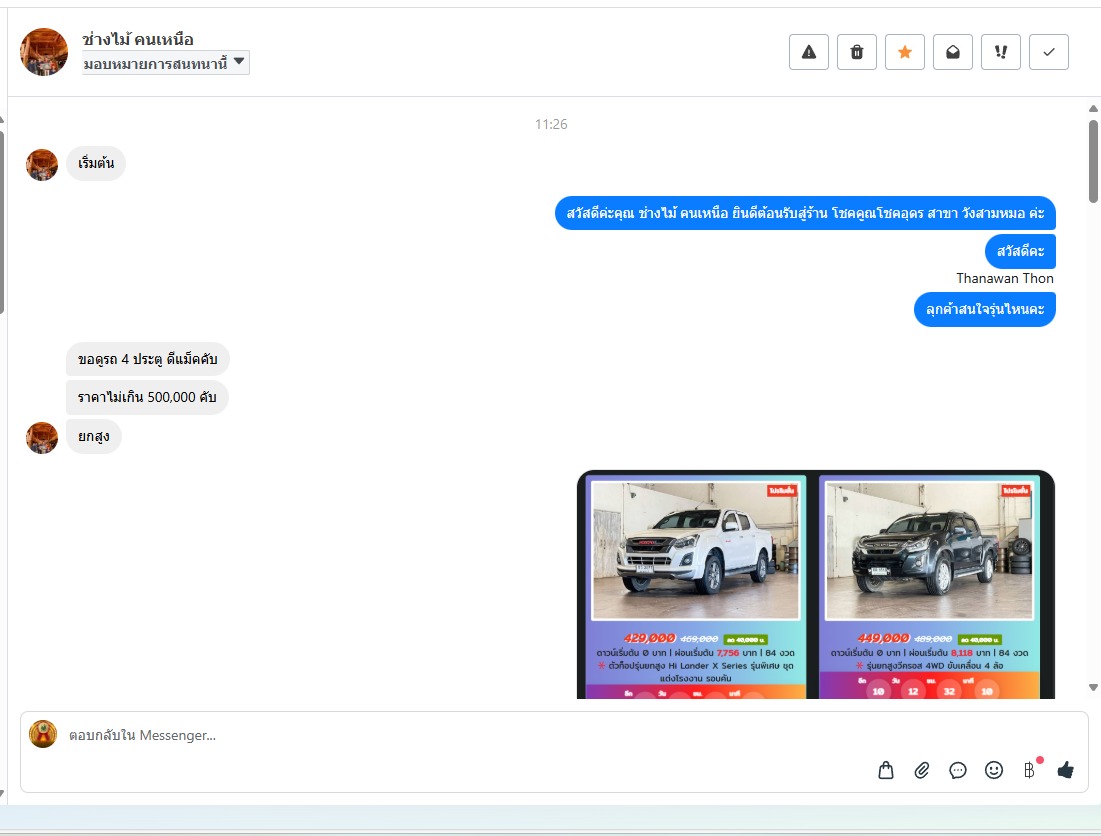Toggle the orange star follow-up button
This screenshot has height=836, width=1101.
tap(905, 52)
